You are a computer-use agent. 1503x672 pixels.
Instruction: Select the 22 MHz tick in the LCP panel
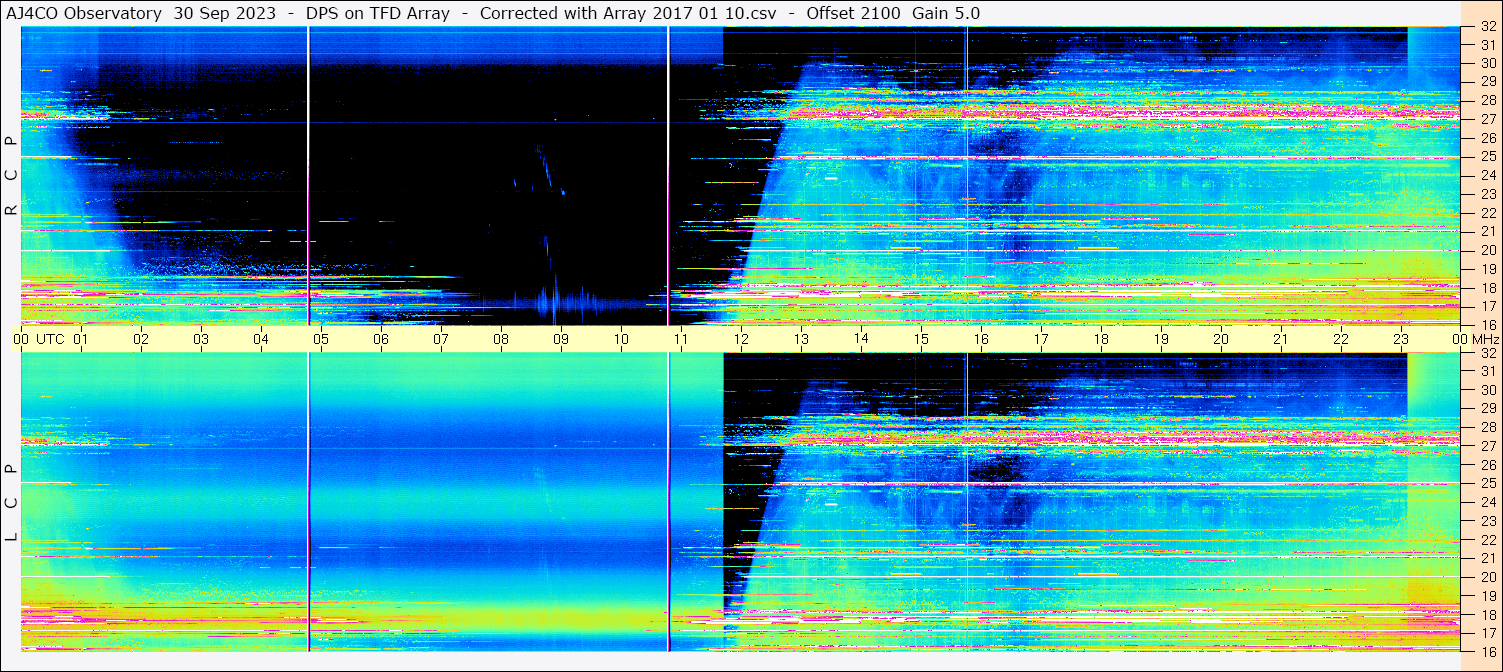click(x=1487, y=540)
